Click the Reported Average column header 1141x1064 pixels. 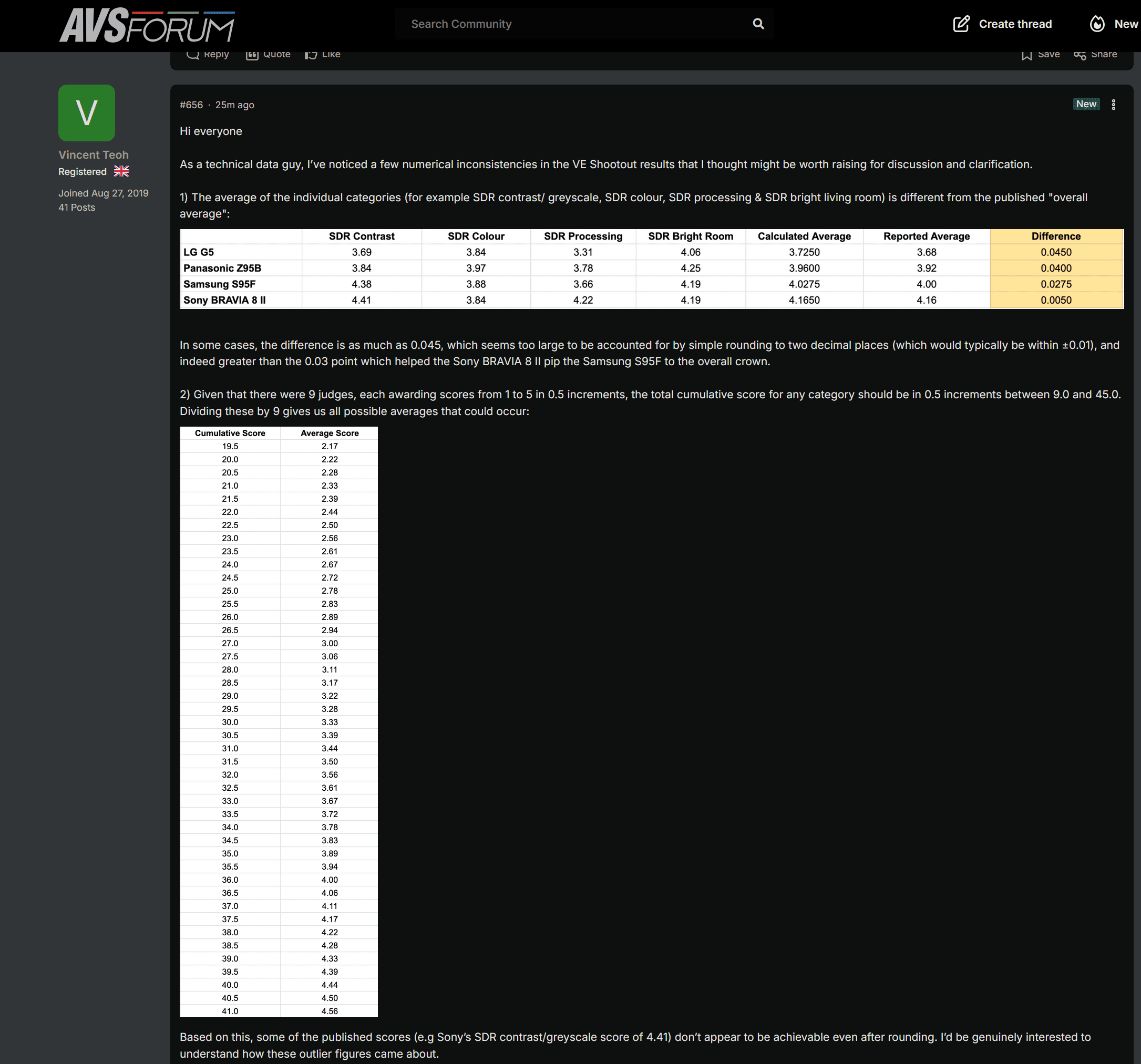click(927, 236)
